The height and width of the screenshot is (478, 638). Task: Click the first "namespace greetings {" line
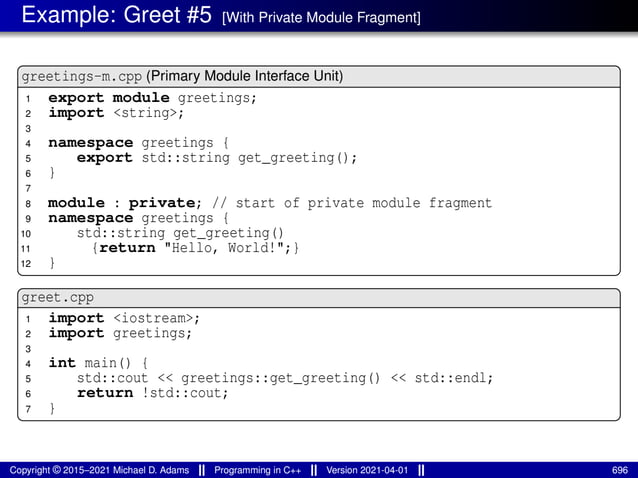click(x=138, y=143)
